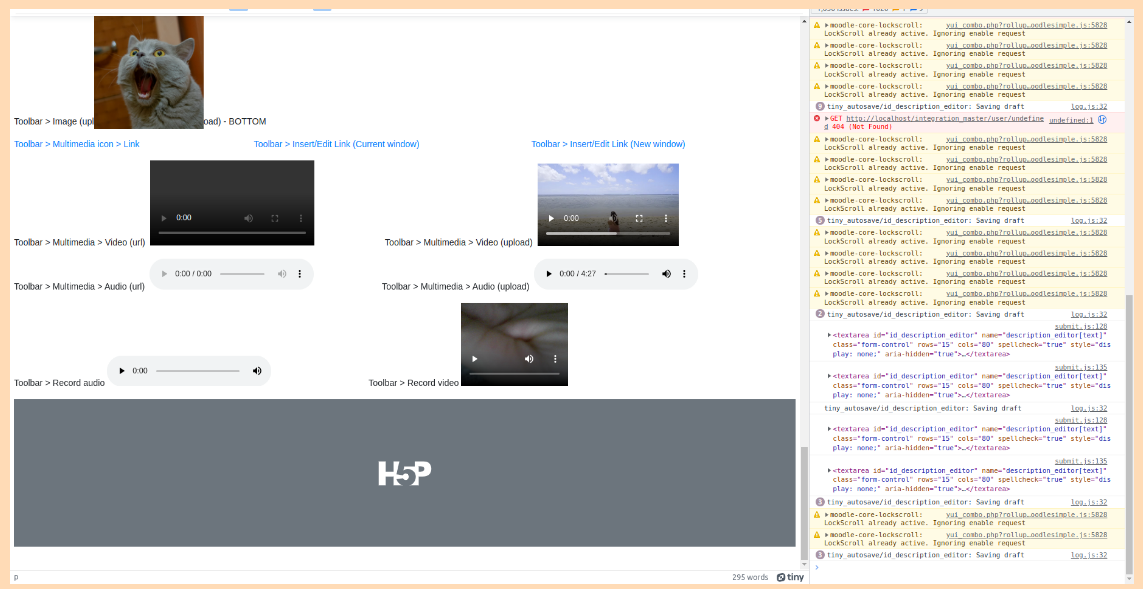Play the Video (upload) beach video
Viewport: 1143px width, 589px height.
click(551, 218)
